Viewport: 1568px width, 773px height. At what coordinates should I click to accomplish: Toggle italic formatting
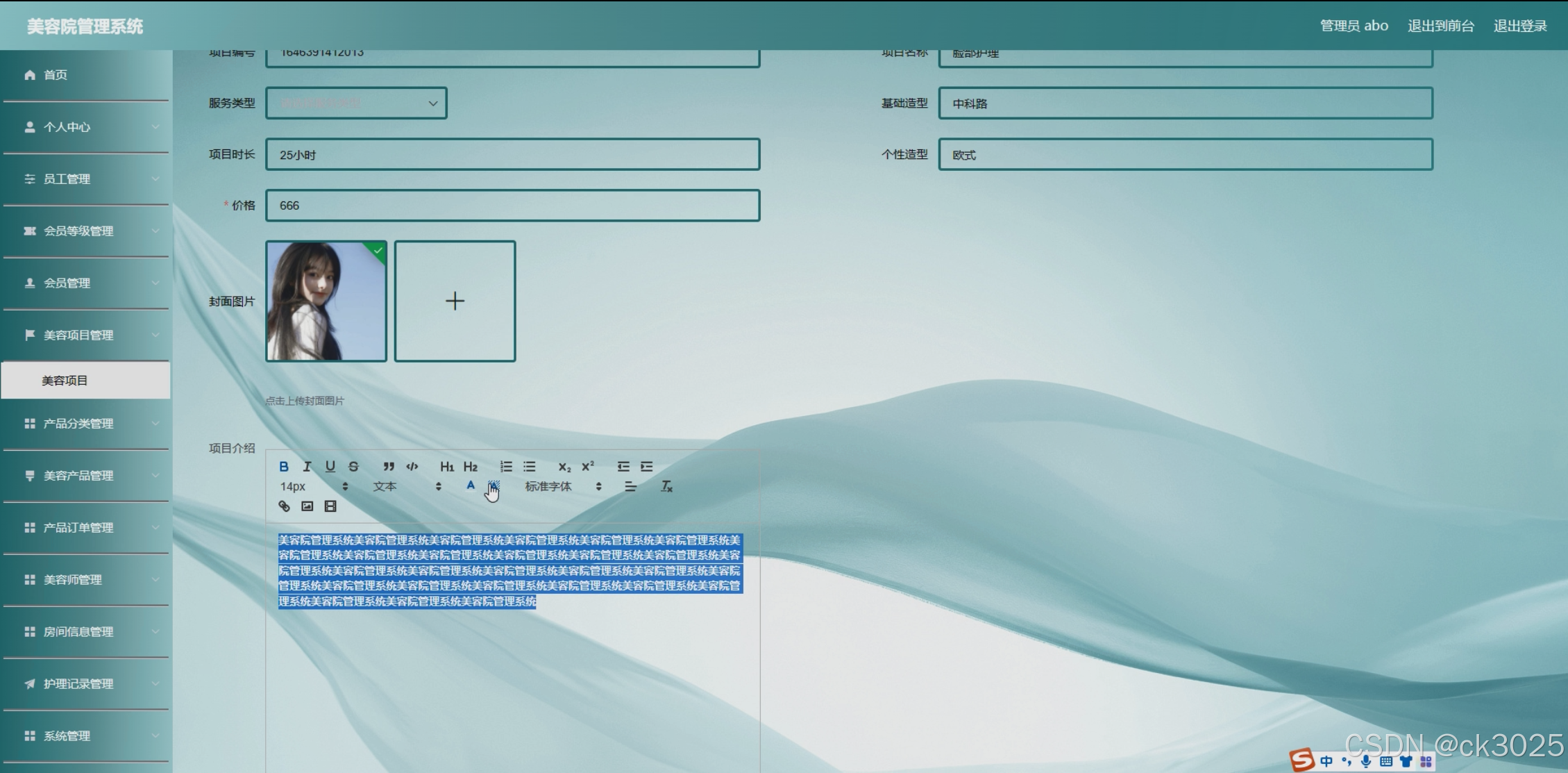(x=307, y=467)
